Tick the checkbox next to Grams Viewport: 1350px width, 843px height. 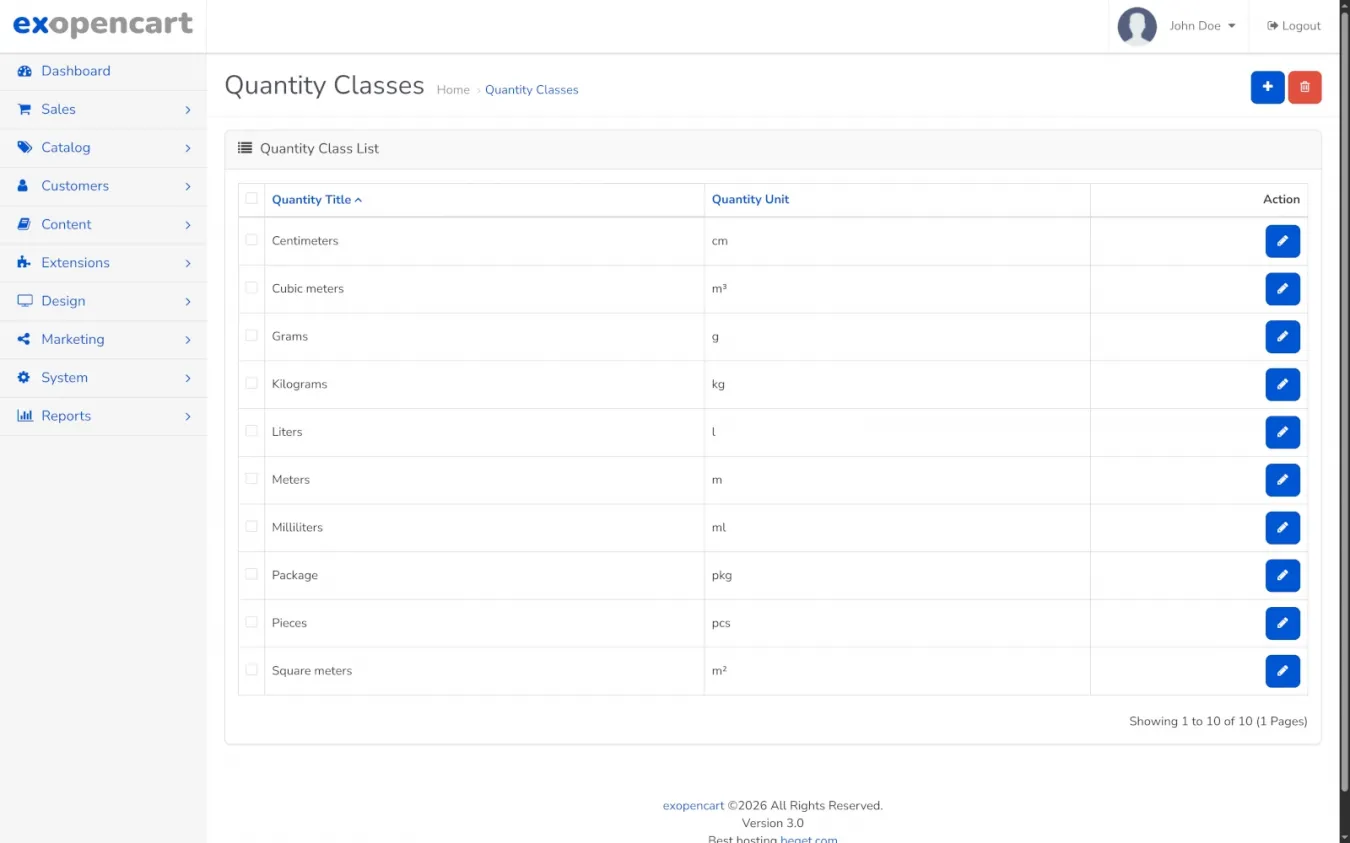click(x=251, y=335)
